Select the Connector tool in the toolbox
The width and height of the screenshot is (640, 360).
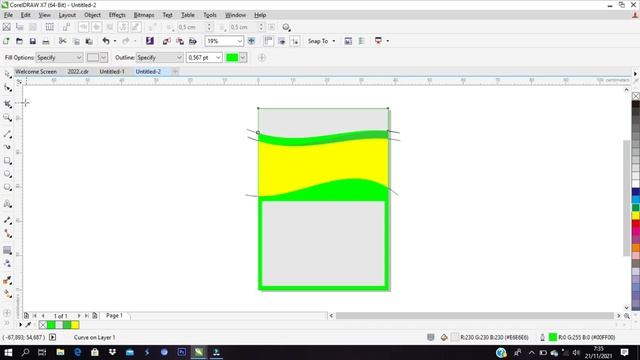tap(7, 233)
